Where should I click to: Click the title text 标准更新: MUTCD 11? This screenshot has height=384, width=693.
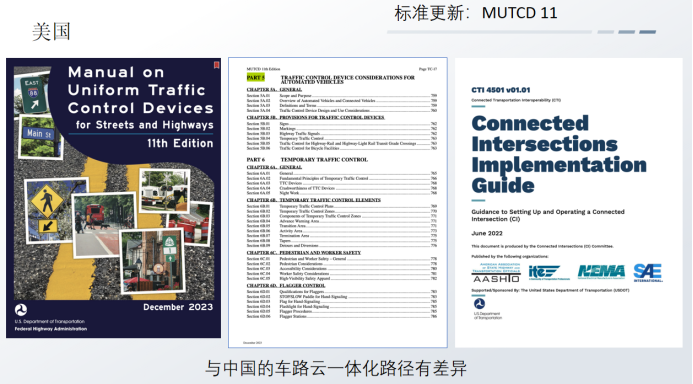point(476,13)
